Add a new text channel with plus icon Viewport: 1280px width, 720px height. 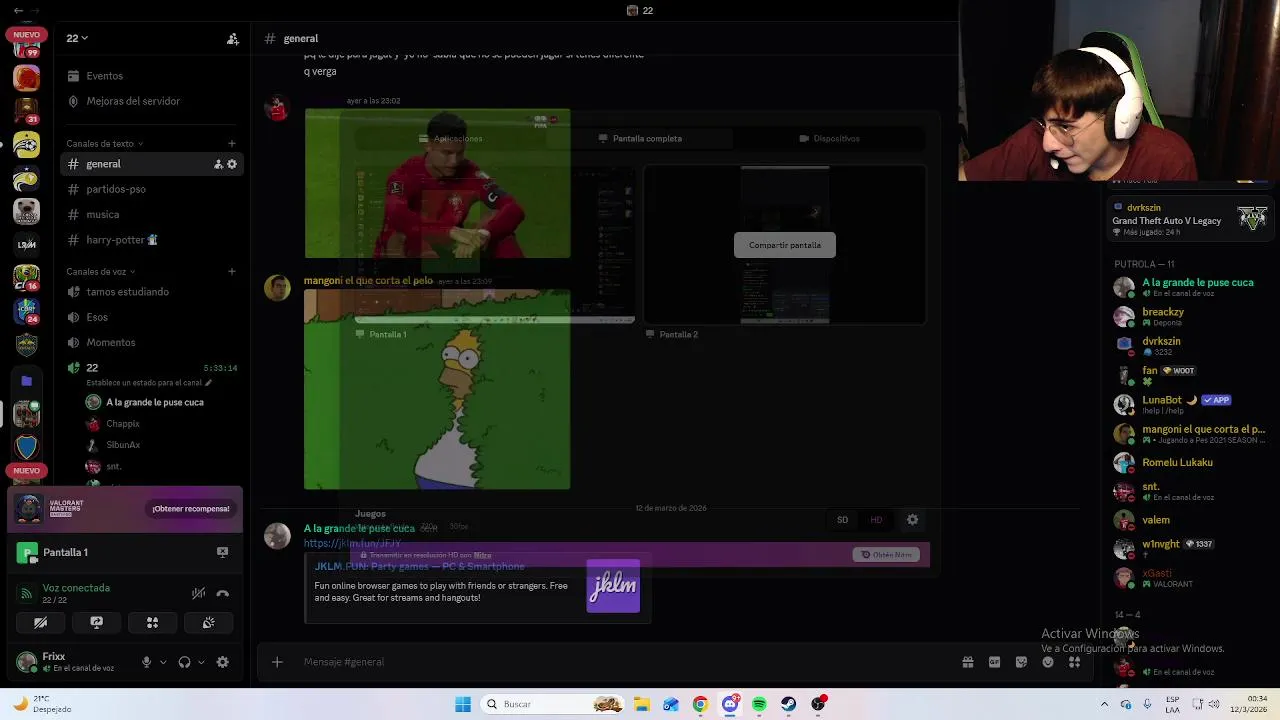[x=232, y=144]
